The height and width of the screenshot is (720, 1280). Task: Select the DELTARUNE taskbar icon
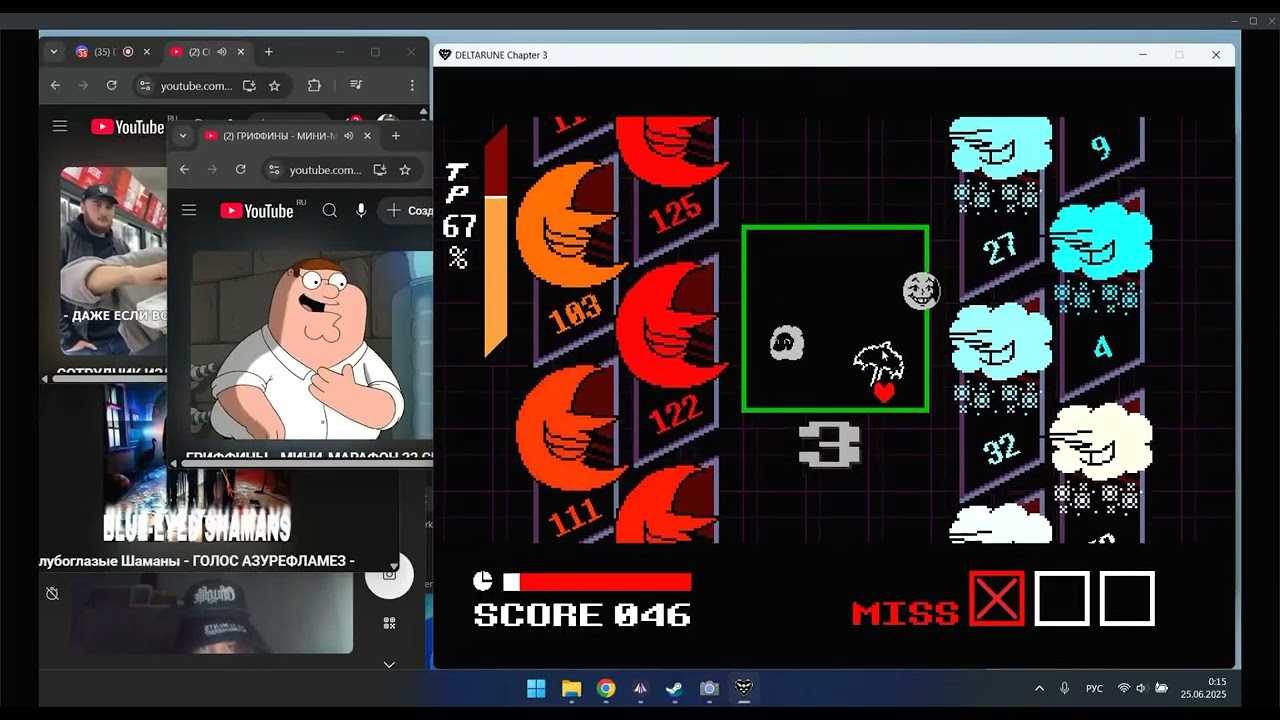pos(743,688)
